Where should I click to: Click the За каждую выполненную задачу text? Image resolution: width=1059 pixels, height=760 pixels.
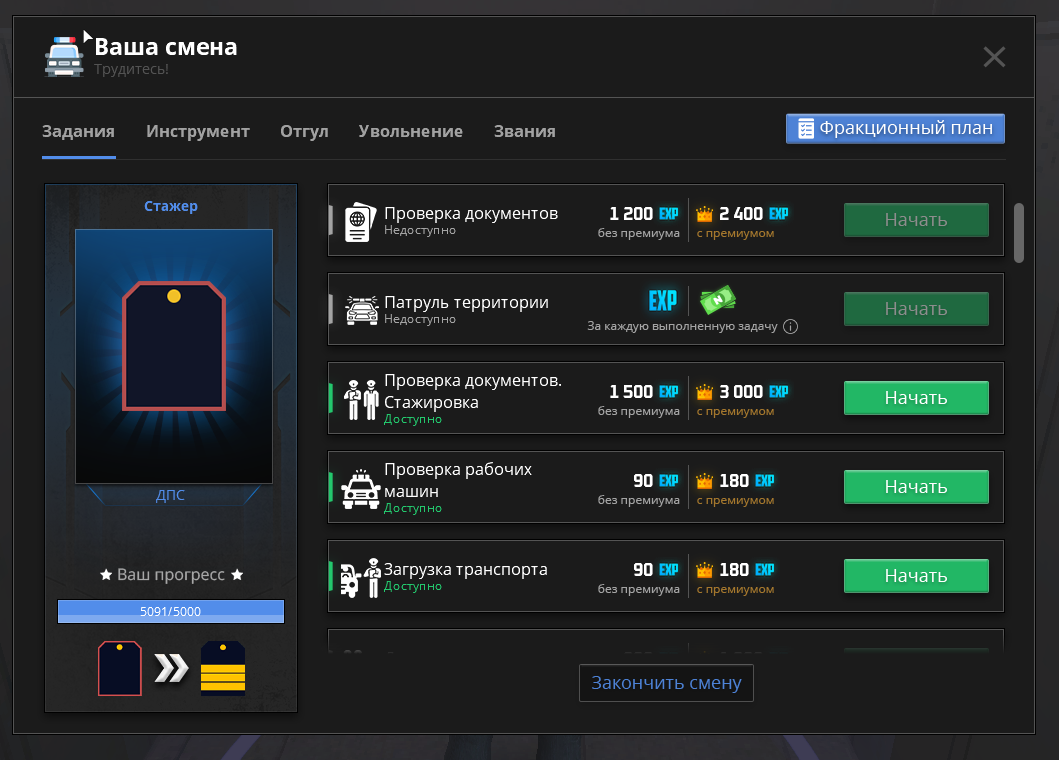(x=682, y=326)
